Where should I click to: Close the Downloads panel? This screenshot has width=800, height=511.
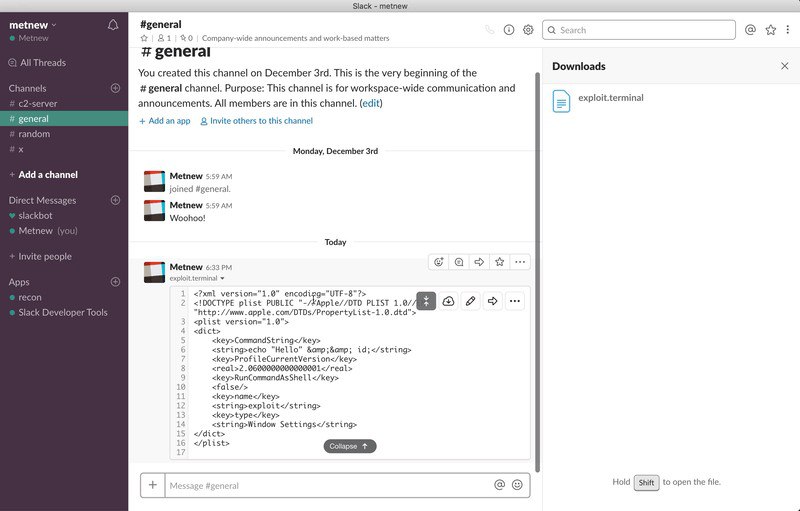point(785,66)
